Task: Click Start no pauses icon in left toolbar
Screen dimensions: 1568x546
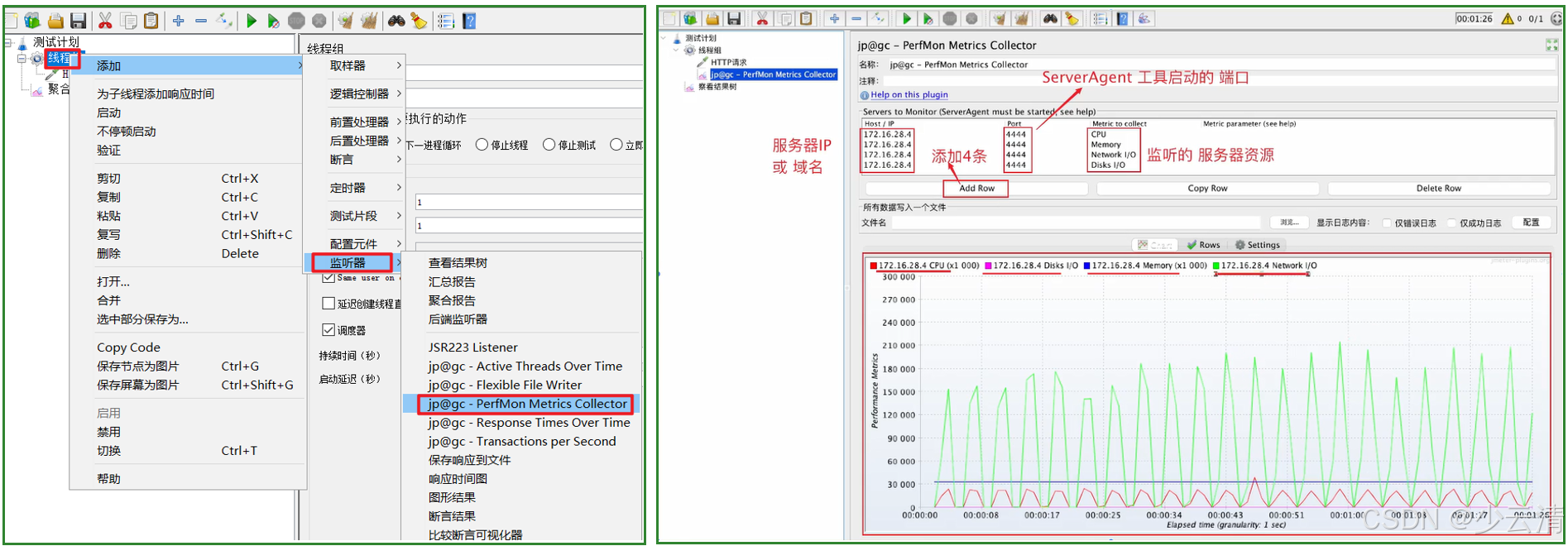Action: click(273, 21)
